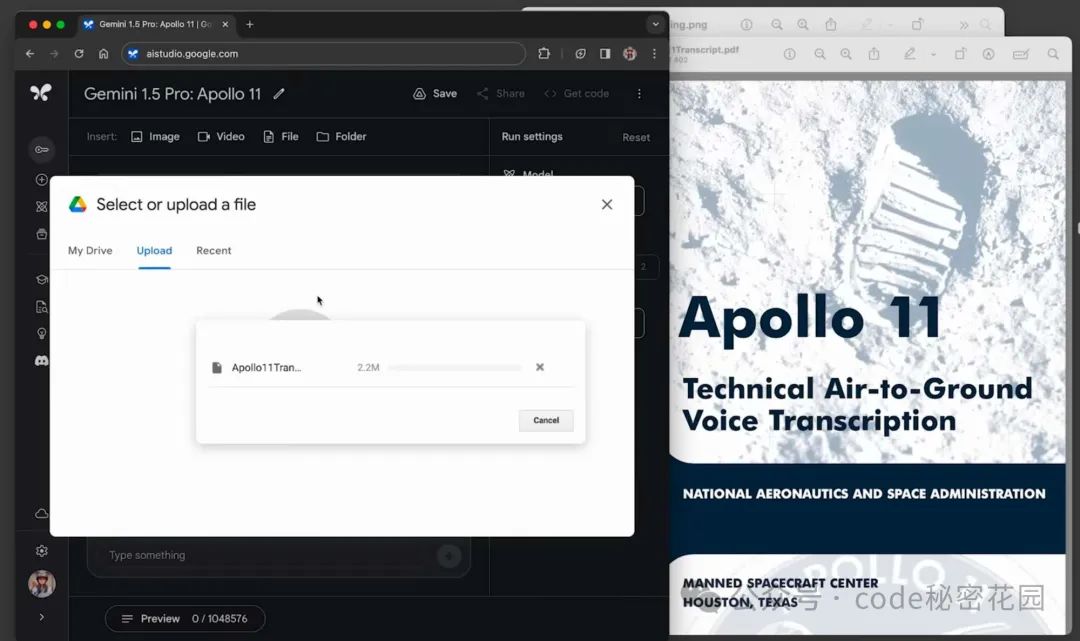The width and height of the screenshot is (1080, 641).
Task: Click the Apollo11Tran file name
Action: point(266,368)
